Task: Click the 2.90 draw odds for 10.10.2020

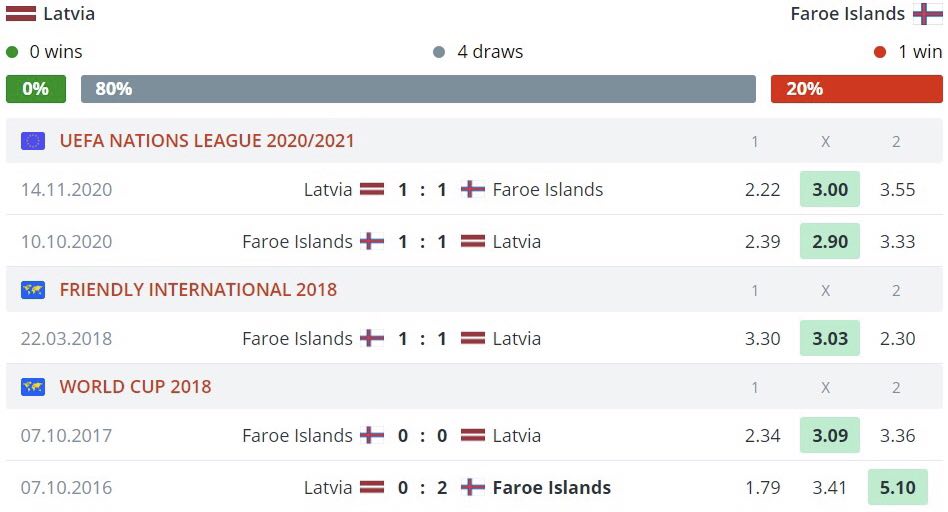Action: (829, 242)
